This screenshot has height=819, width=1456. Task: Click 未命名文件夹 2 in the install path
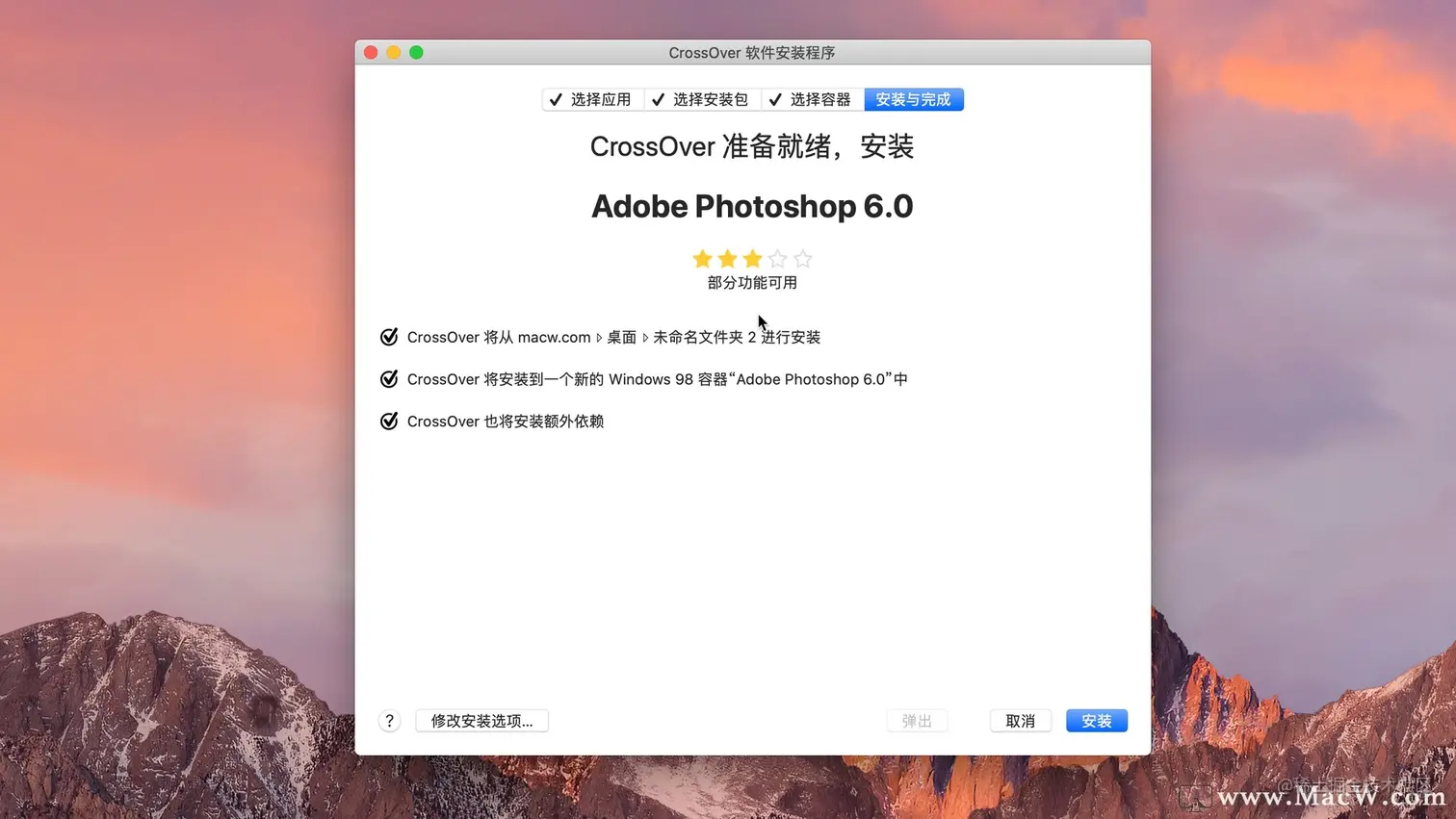(x=704, y=337)
